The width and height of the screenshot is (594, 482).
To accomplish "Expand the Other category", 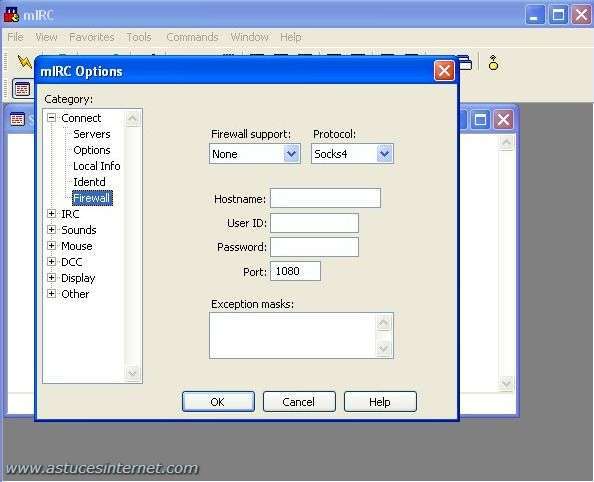I will tap(52, 294).
